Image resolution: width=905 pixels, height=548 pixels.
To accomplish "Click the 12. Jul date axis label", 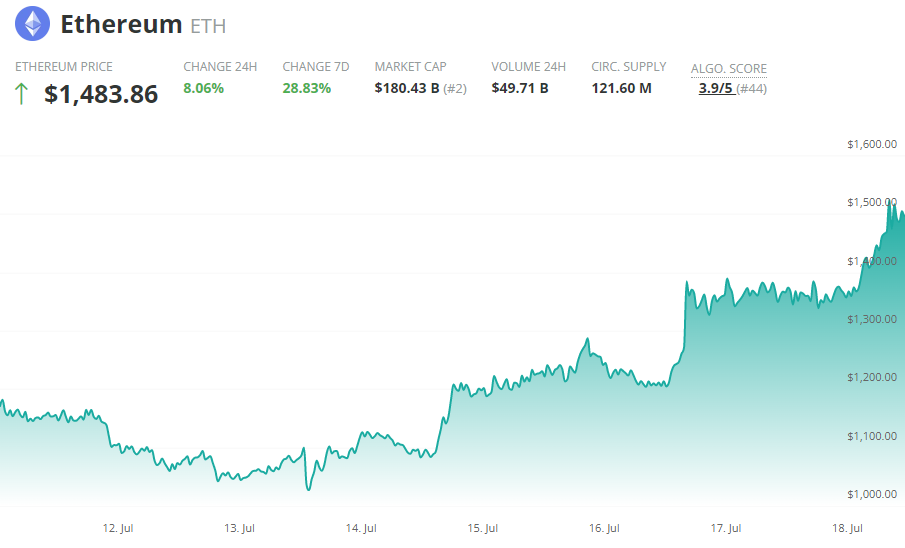I will [x=118, y=528].
